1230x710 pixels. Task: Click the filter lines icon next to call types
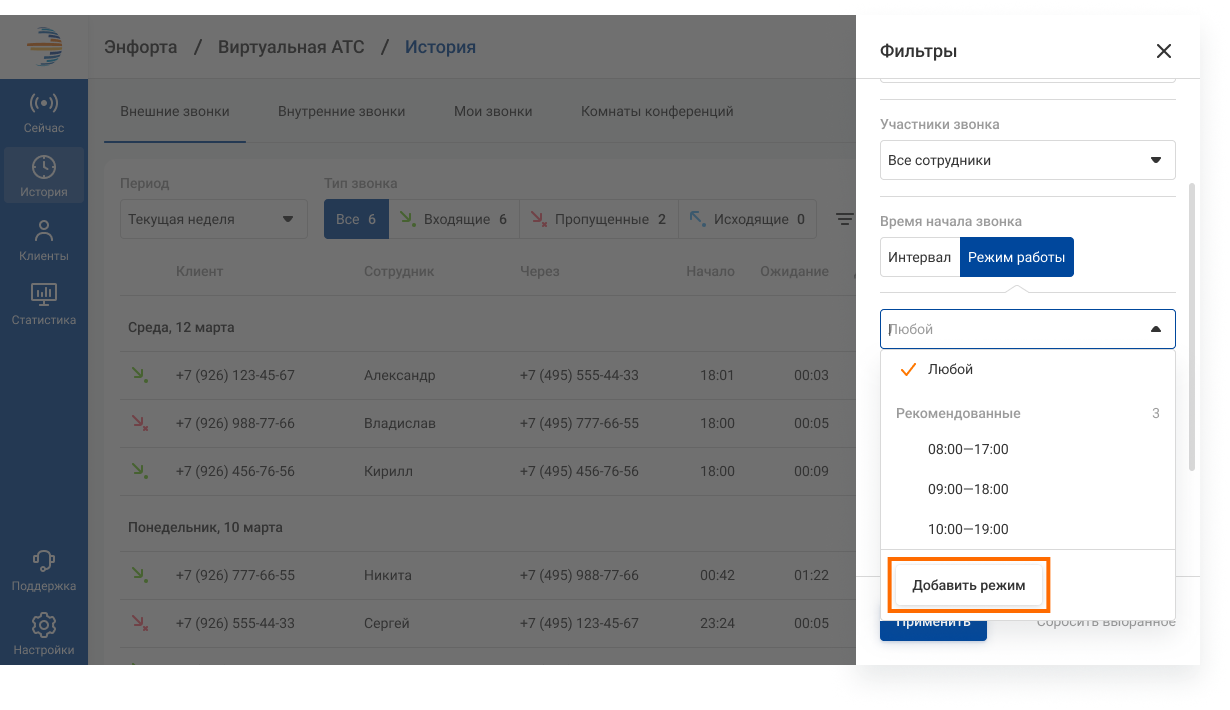point(845,219)
